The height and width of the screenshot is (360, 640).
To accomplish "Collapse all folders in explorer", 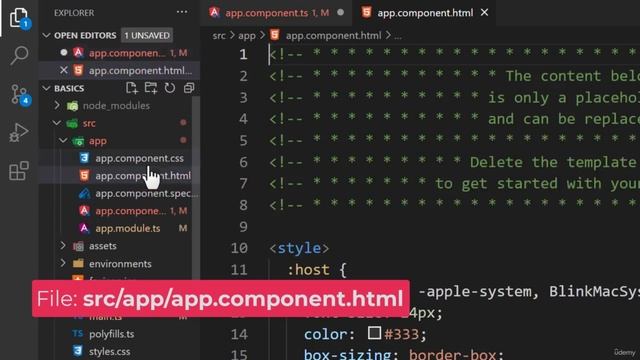I will (x=189, y=88).
